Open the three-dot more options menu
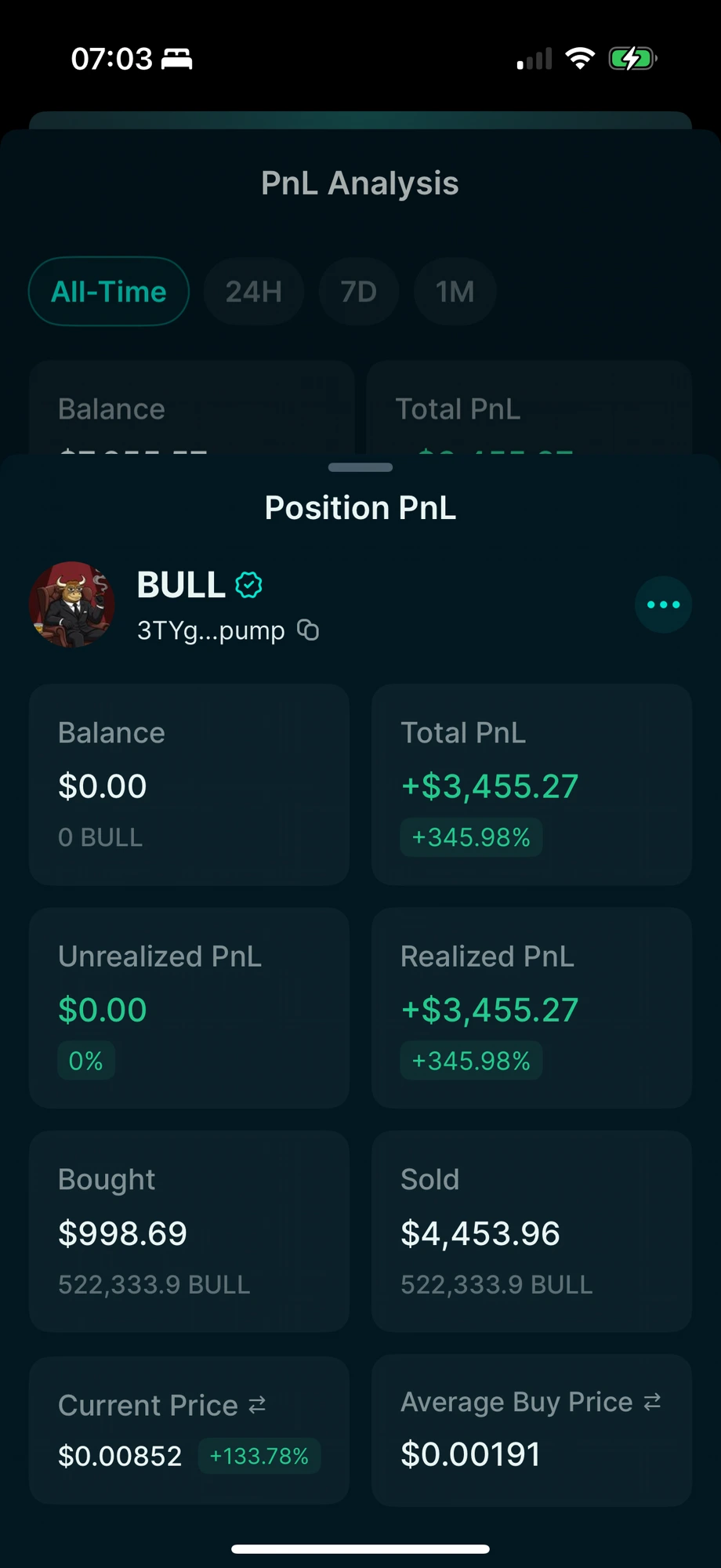 click(x=663, y=604)
